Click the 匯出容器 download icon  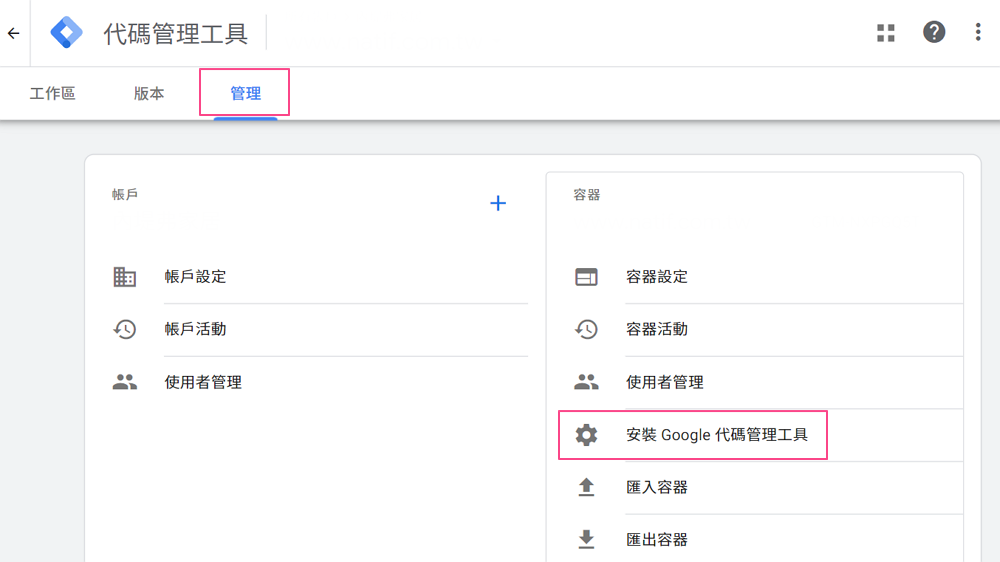click(586, 540)
